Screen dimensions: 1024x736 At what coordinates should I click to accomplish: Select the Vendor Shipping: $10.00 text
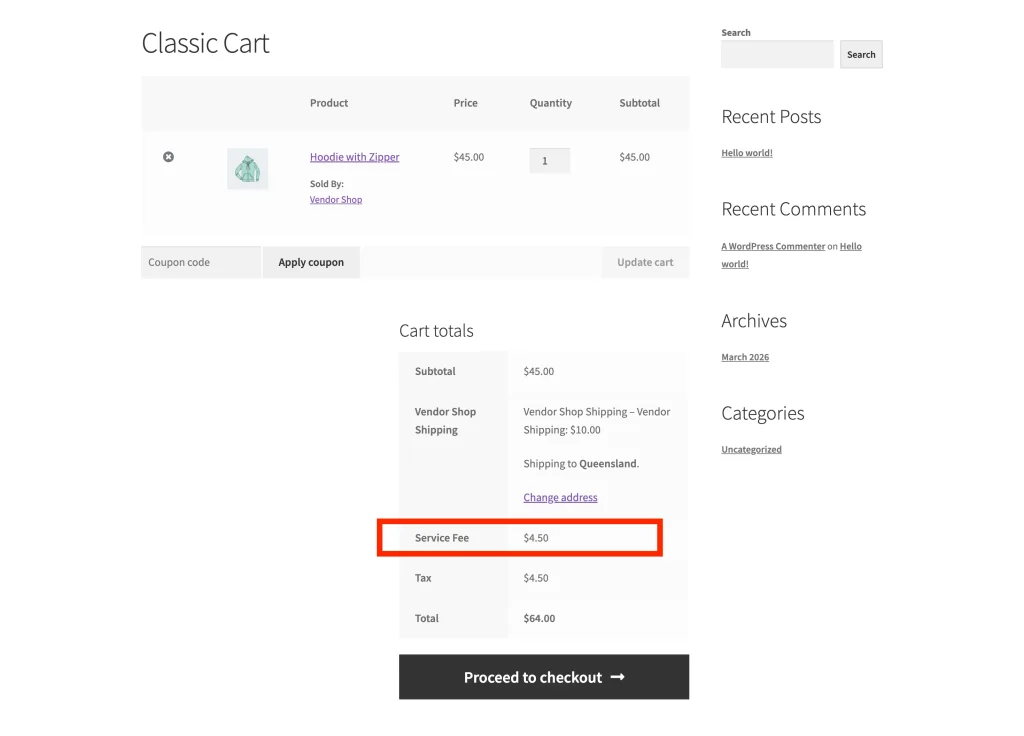596,421
